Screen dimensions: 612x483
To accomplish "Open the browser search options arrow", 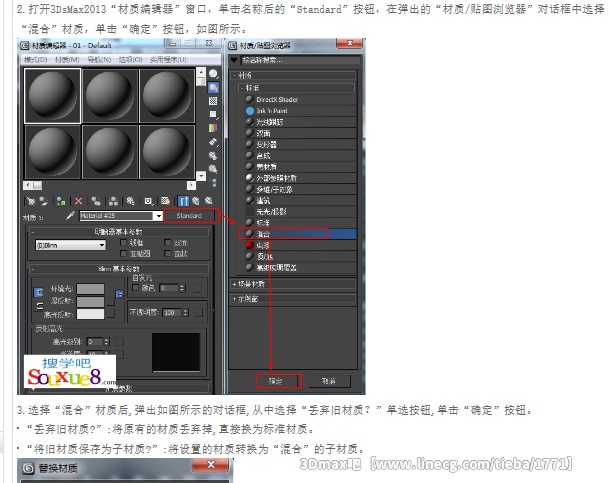I will pos(234,60).
